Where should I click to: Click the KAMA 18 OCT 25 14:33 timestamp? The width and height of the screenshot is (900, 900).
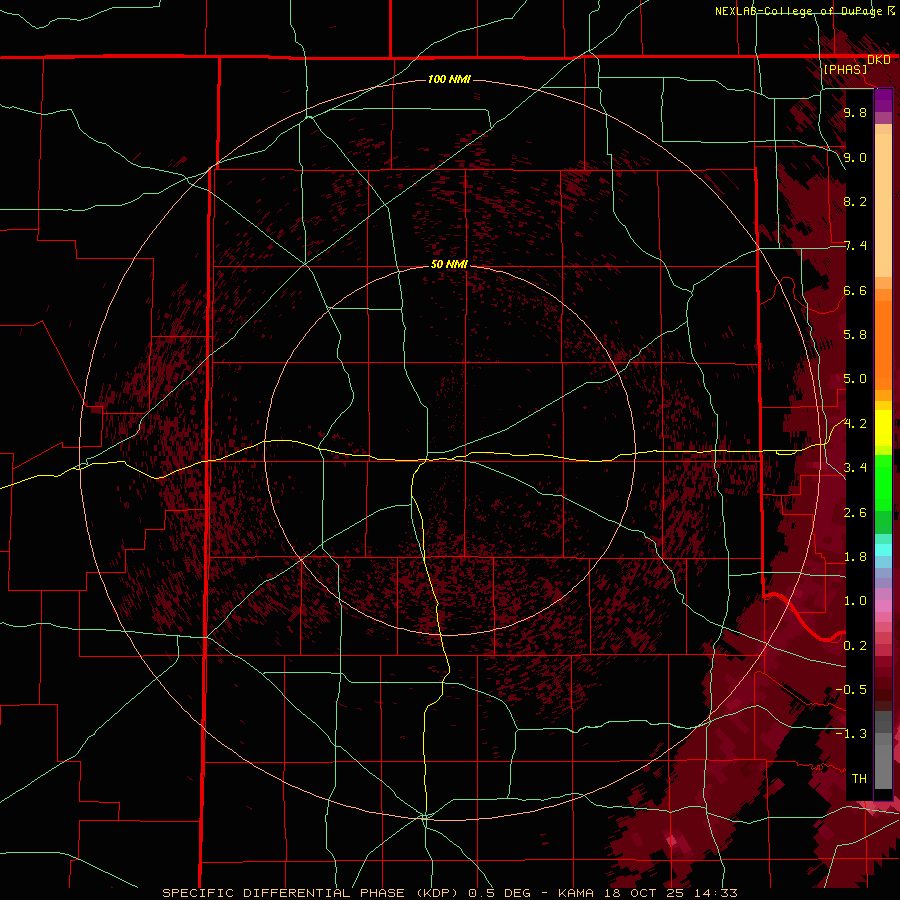tap(647, 893)
